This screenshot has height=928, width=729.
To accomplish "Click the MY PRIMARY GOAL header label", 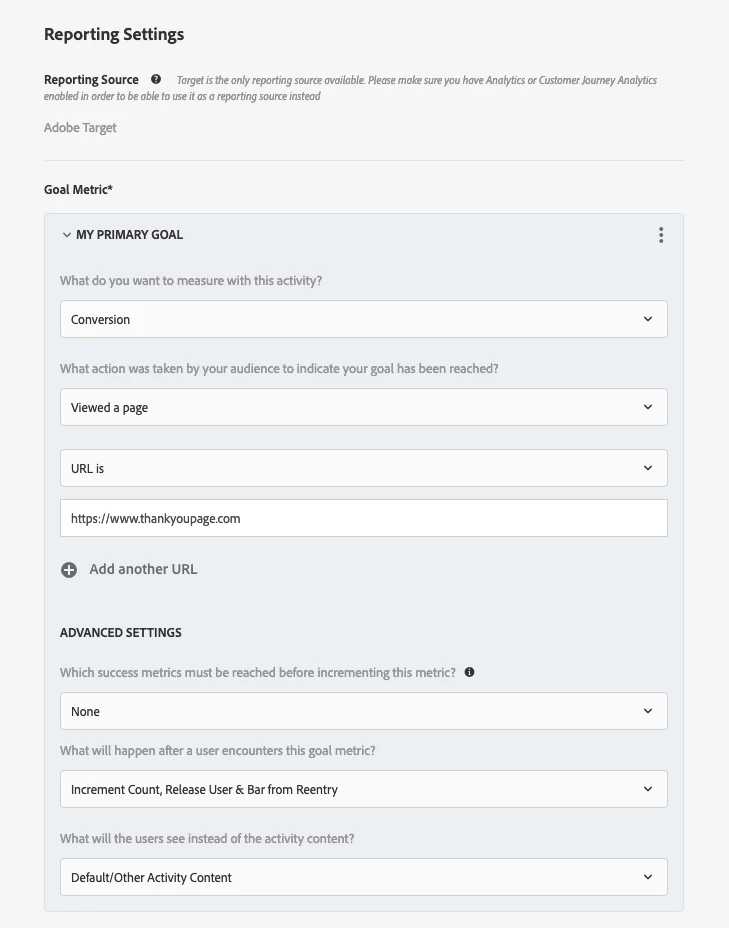I will point(129,235).
